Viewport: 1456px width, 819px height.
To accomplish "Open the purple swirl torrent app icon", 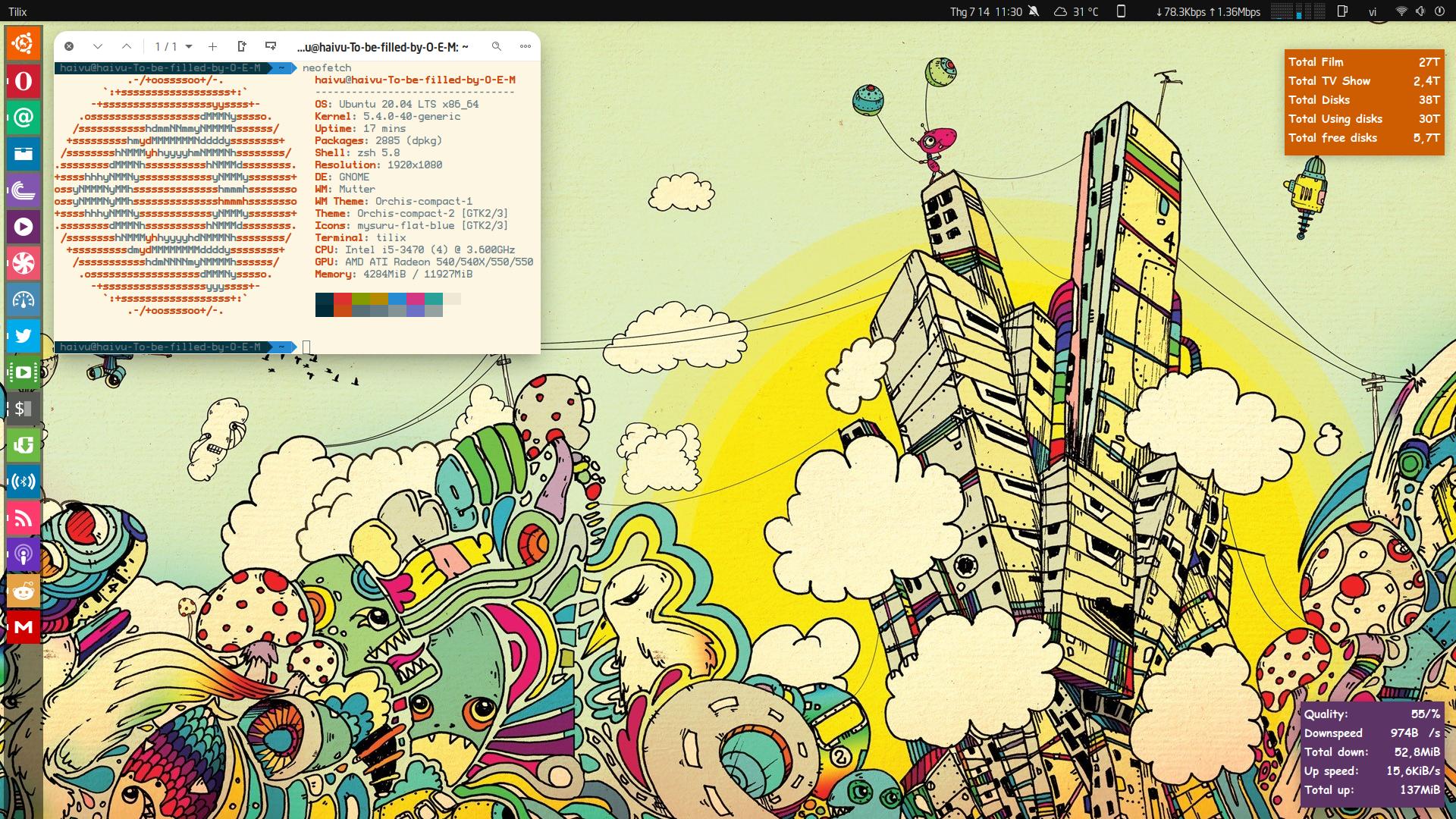I will [x=24, y=190].
